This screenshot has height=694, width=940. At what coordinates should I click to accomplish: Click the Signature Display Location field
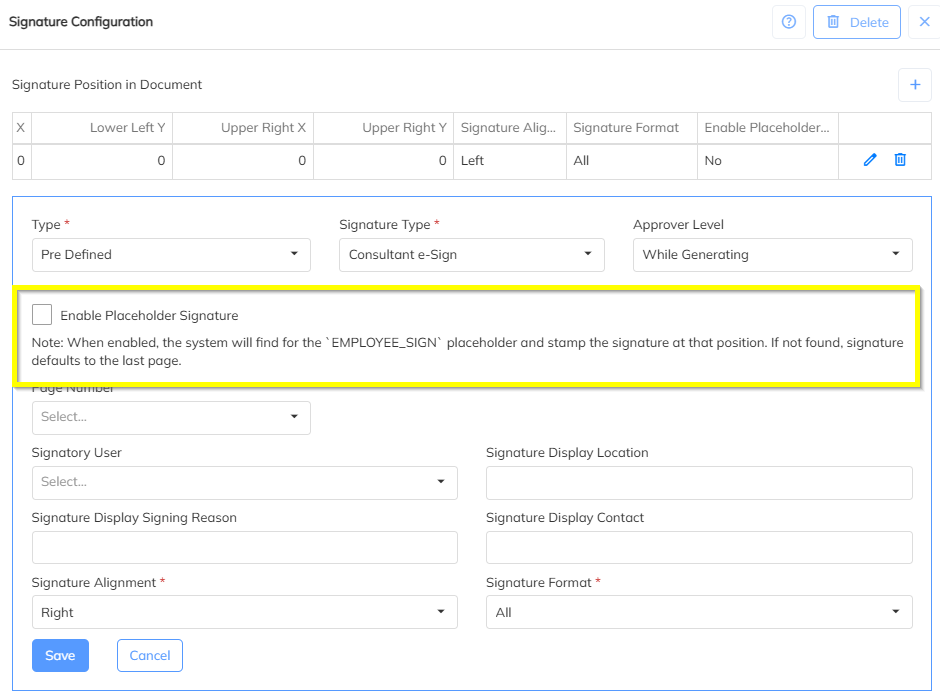tap(699, 482)
